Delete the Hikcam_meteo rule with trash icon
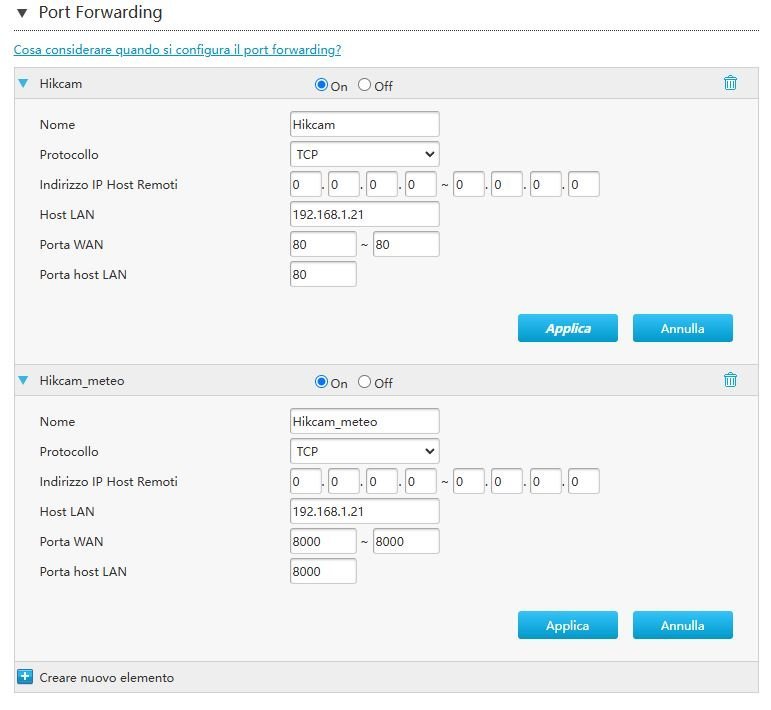The height and width of the screenshot is (710, 771). click(730, 380)
